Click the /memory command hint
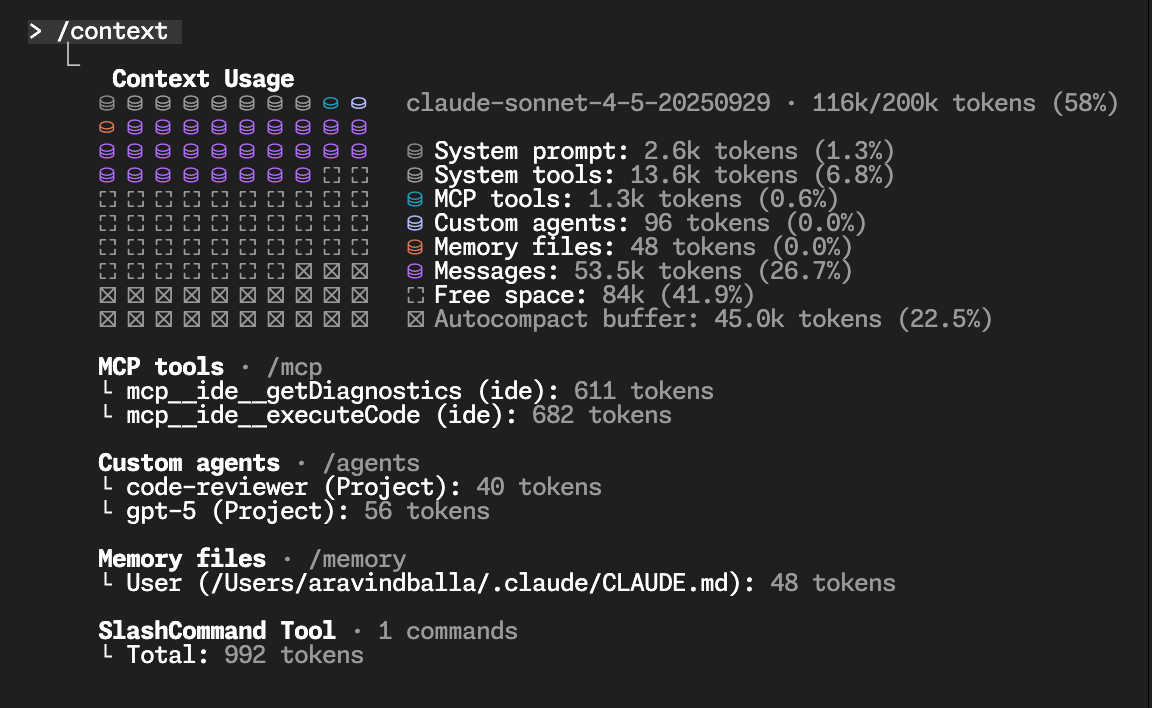The width and height of the screenshot is (1152, 708). (357, 560)
